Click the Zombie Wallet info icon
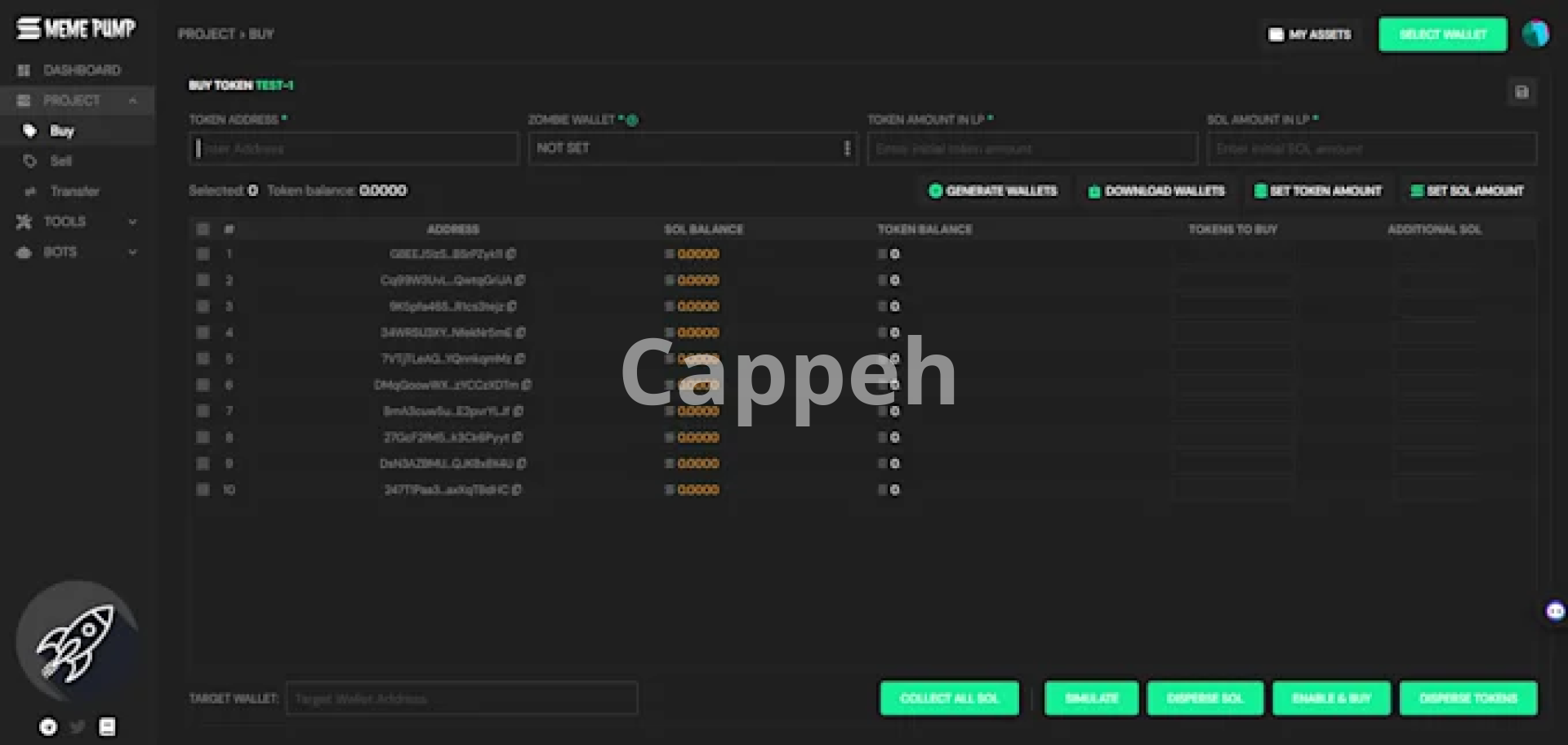Screen dimensions: 1568x745 coord(633,120)
